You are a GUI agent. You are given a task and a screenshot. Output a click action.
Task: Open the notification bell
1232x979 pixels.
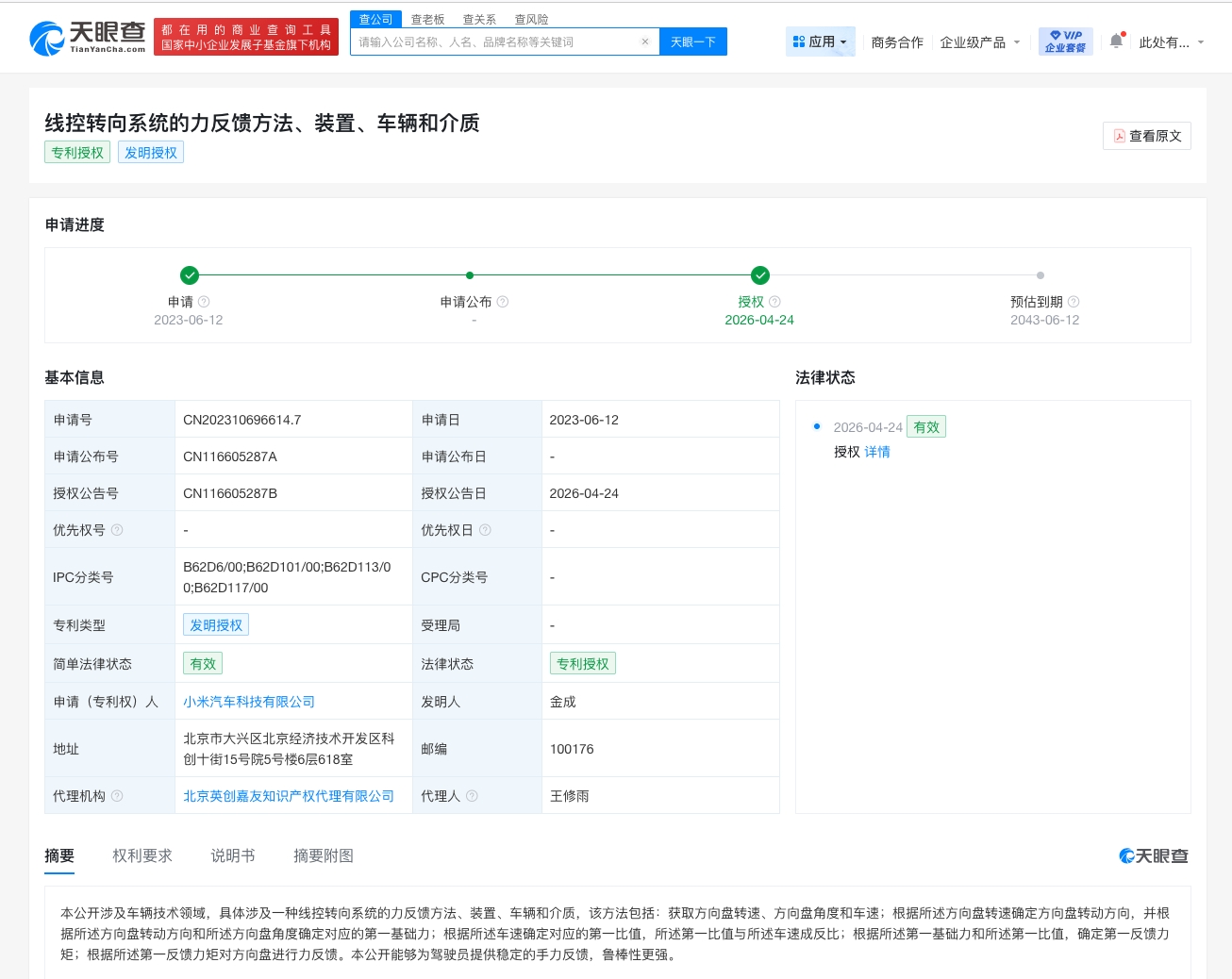click(1116, 41)
